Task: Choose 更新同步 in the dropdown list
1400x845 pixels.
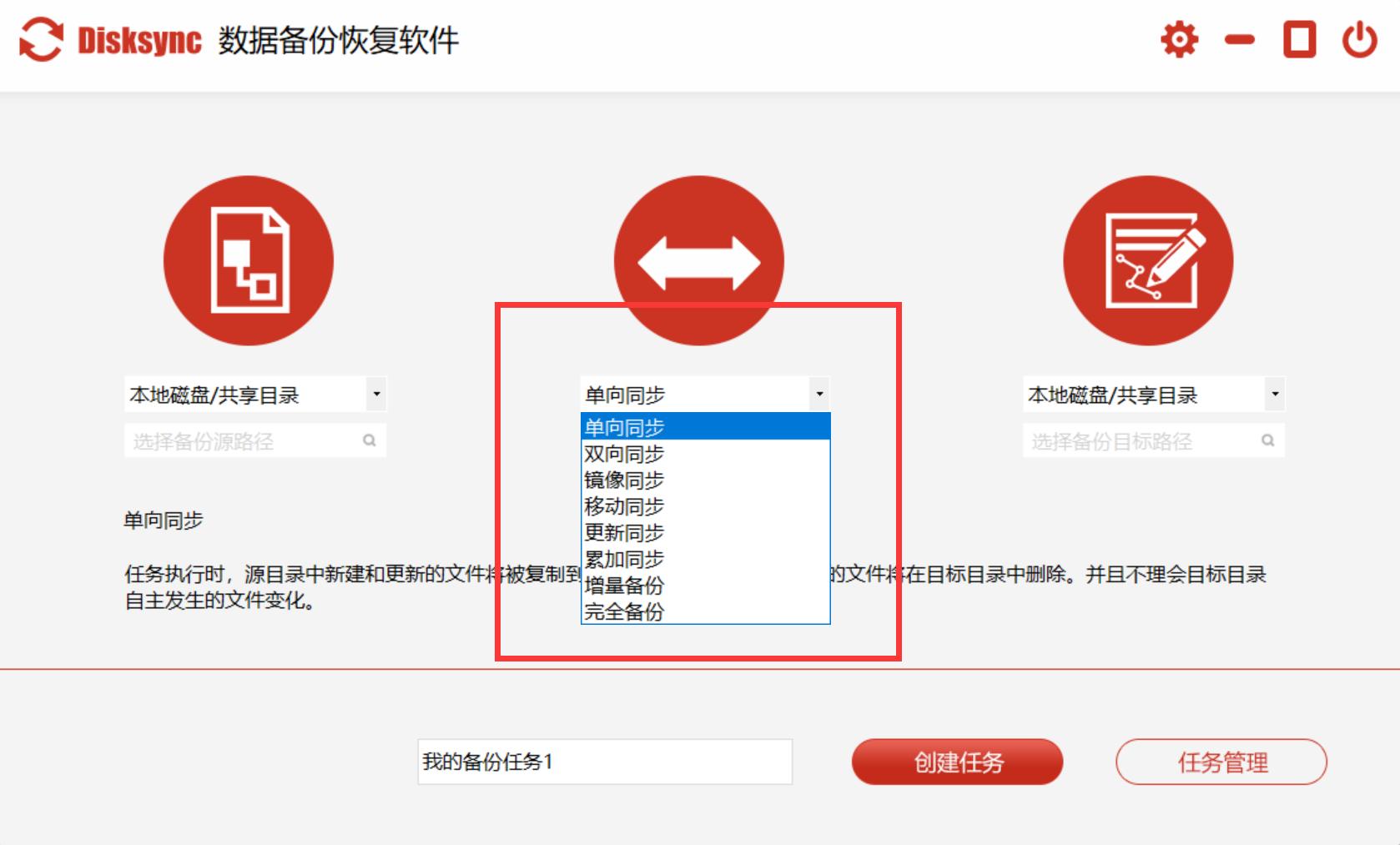Action: 624,533
